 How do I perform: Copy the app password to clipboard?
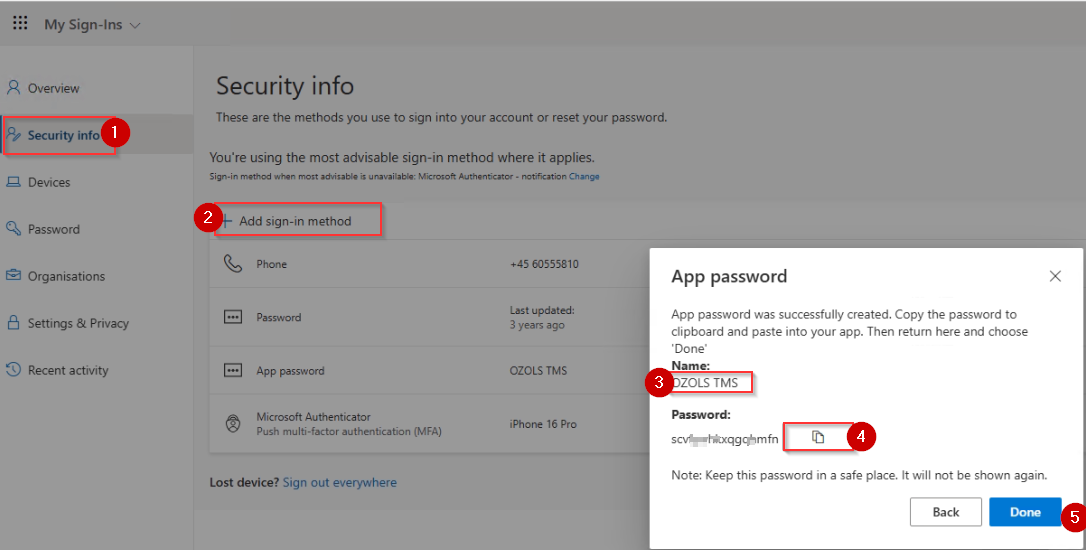click(818, 437)
